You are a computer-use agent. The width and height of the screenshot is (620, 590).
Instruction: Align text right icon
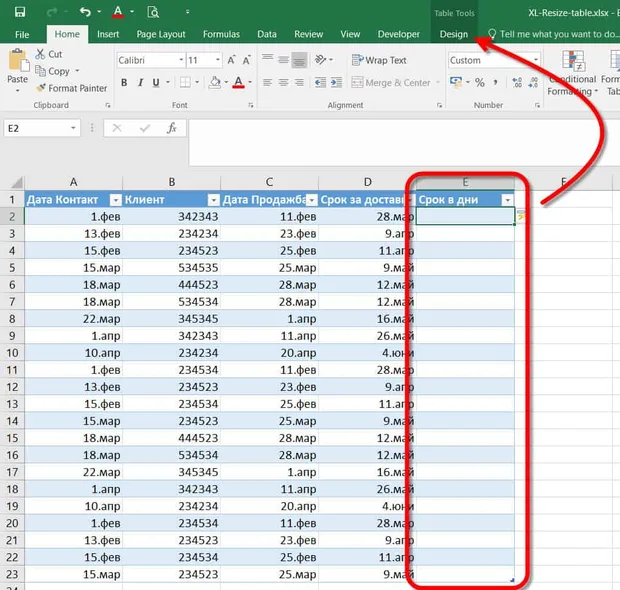(x=299, y=83)
